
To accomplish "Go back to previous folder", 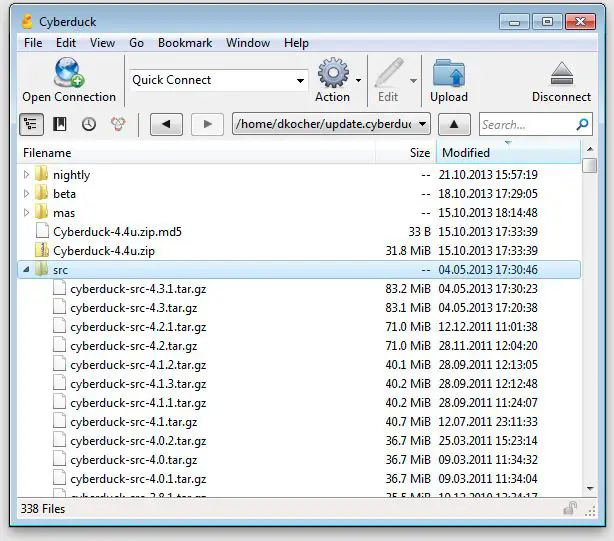I will click(x=166, y=124).
